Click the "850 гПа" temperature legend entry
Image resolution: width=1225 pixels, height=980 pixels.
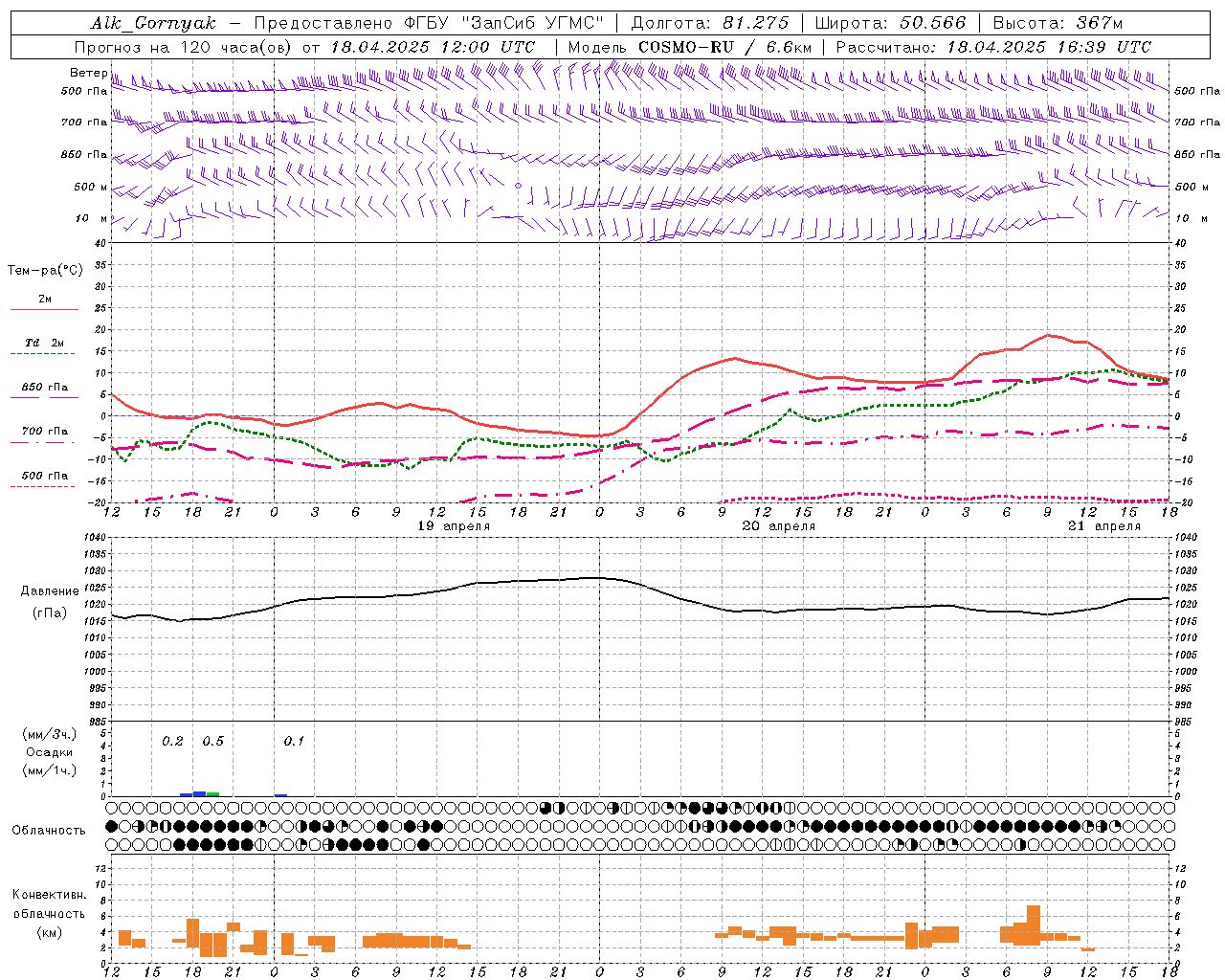45,388
